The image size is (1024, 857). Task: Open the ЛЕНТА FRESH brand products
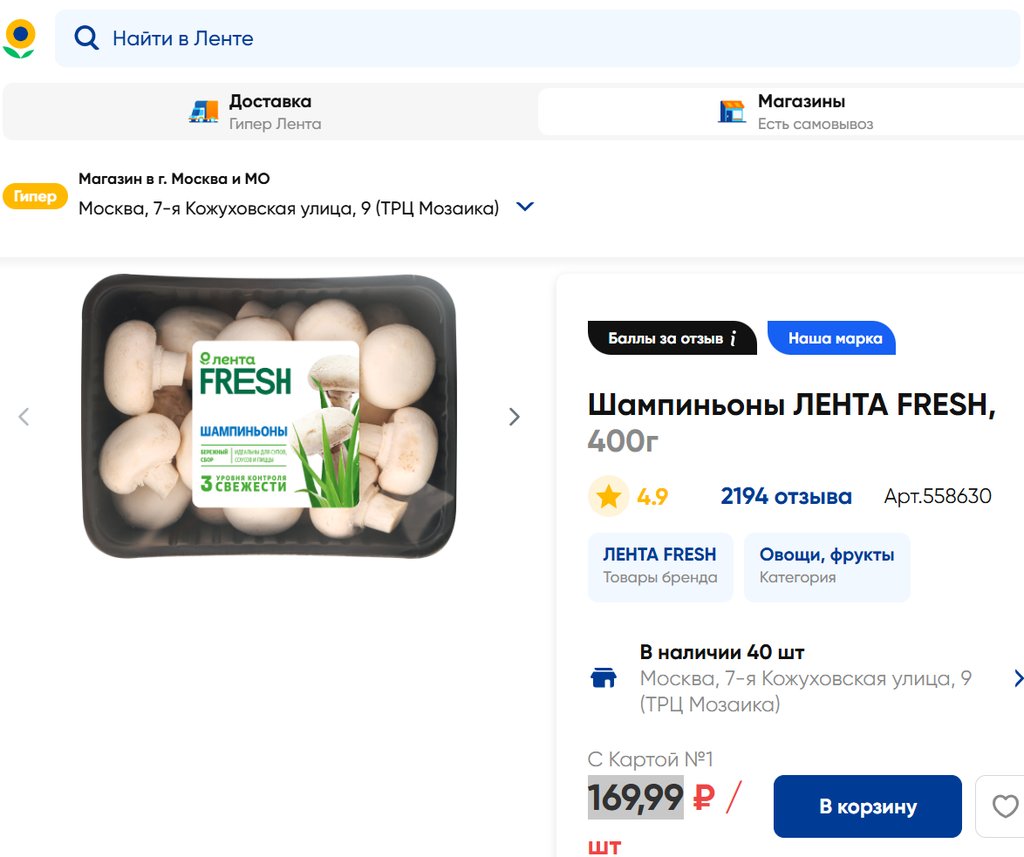[x=660, y=566]
